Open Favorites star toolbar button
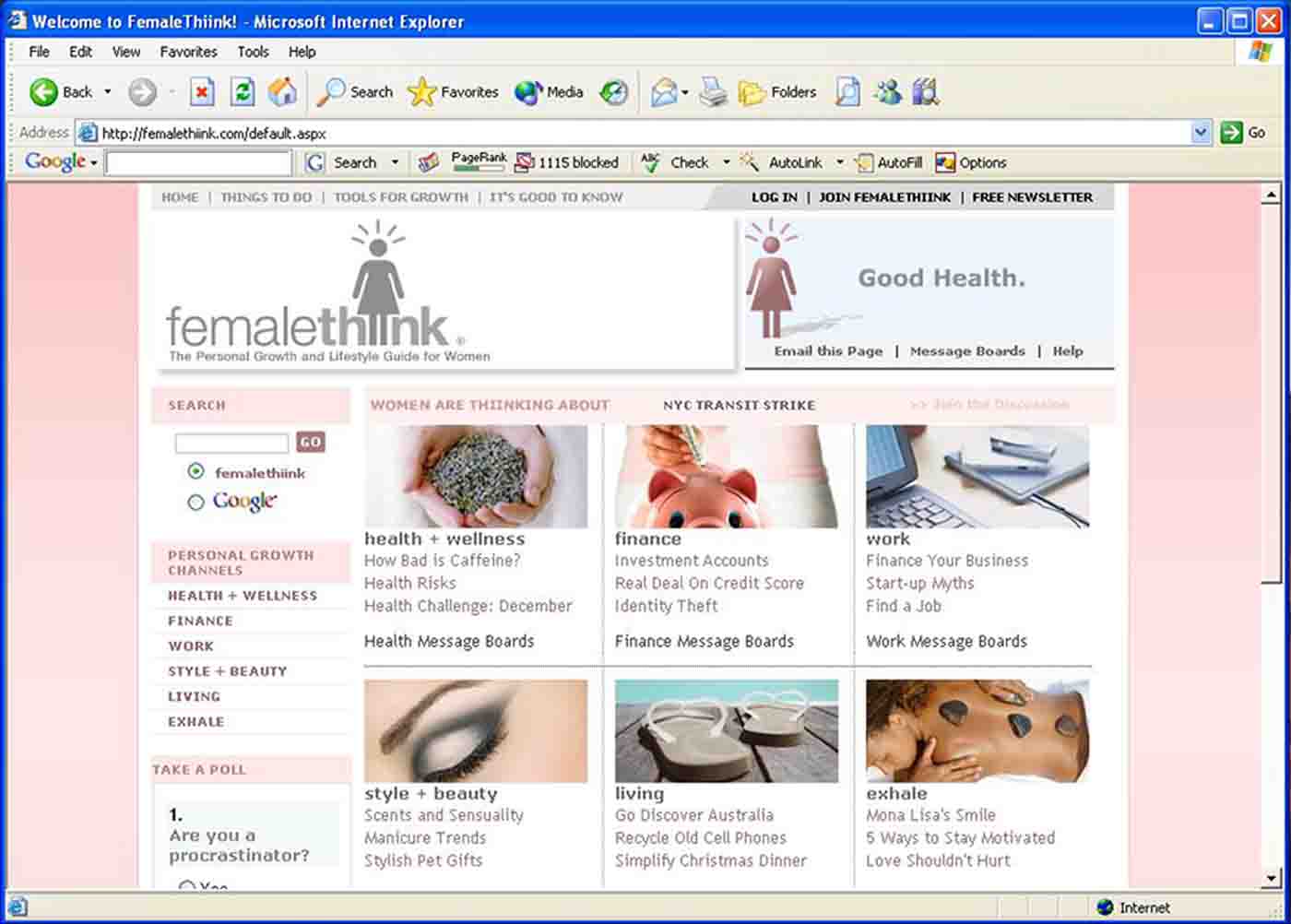Screen dimensions: 1291x924 453,91
